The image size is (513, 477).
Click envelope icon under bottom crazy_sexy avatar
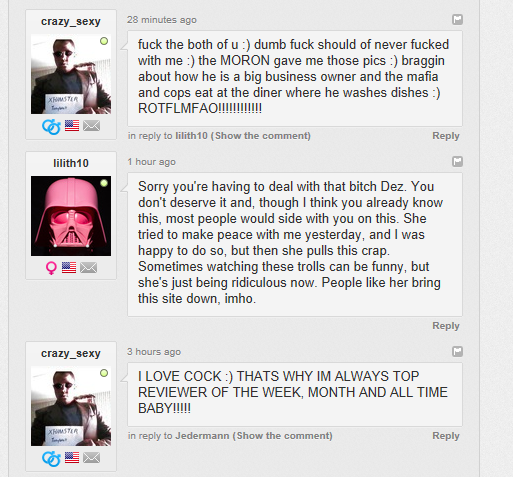click(x=91, y=458)
